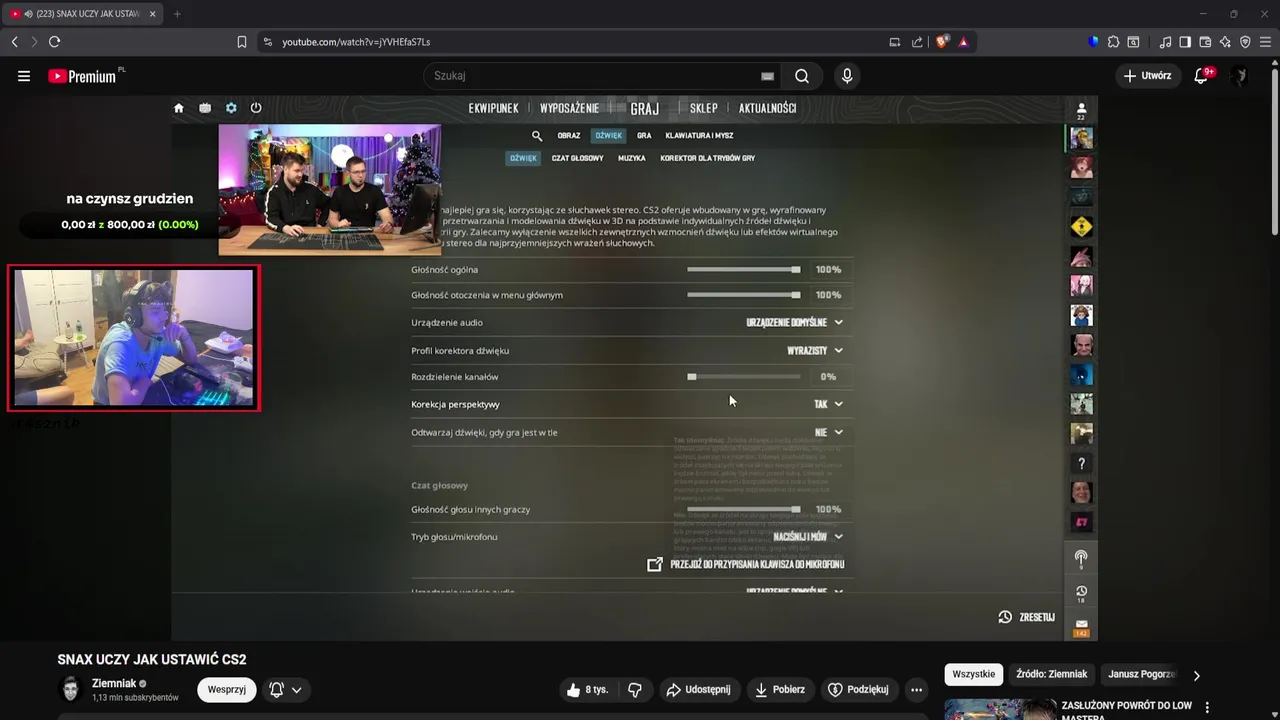This screenshot has width=1280, height=720.
Task: Switch to EKWIPUNEK tab in CS2 menu
Action: [493, 108]
